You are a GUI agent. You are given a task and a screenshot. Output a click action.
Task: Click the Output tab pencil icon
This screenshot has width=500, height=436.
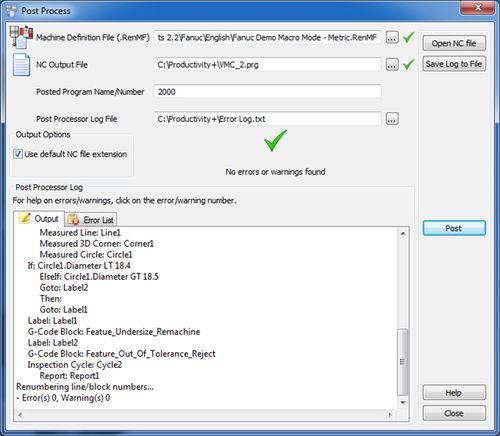(x=25, y=218)
